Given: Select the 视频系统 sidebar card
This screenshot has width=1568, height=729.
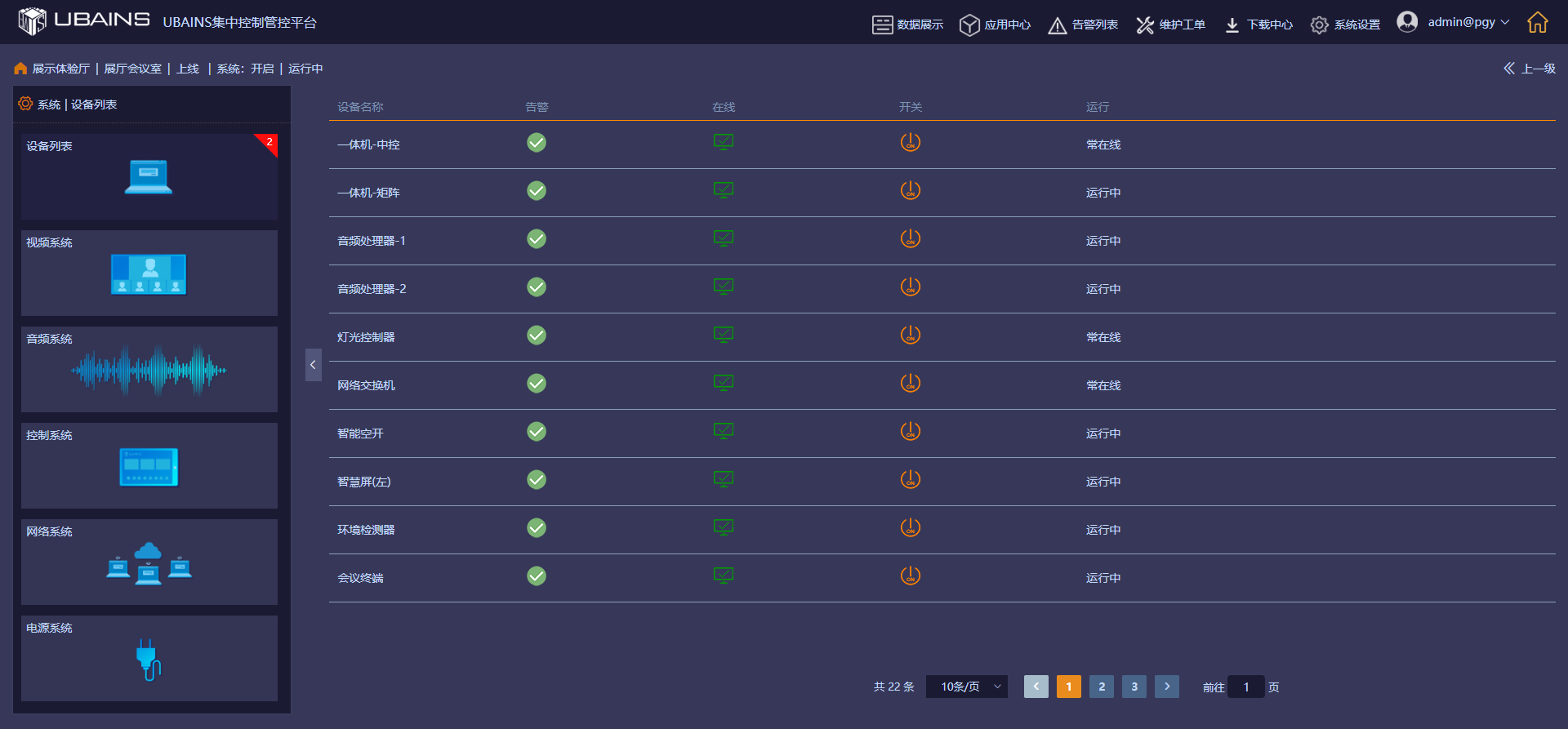Looking at the screenshot, I should [x=149, y=273].
